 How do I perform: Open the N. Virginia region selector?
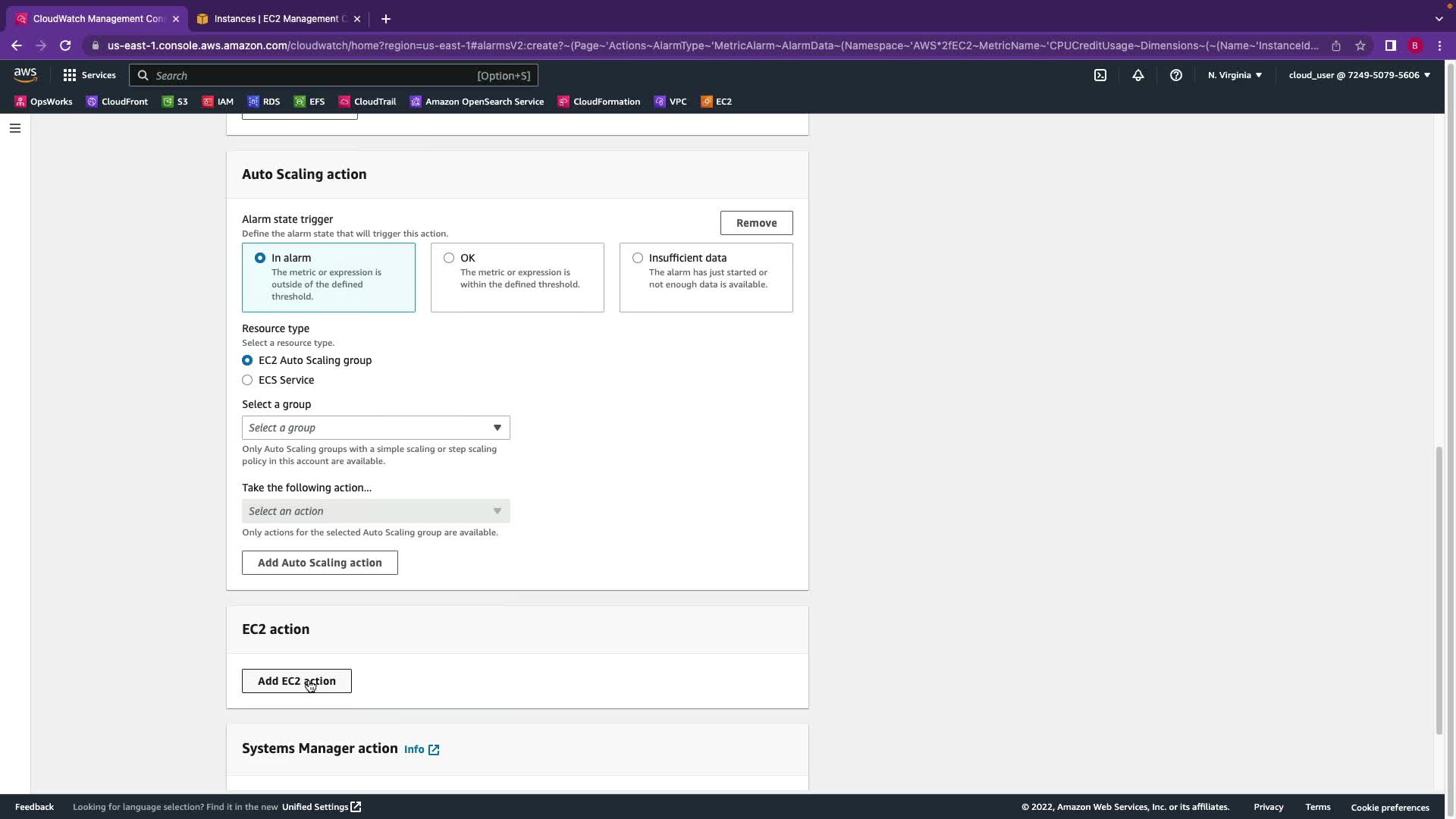pyautogui.click(x=1235, y=75)
